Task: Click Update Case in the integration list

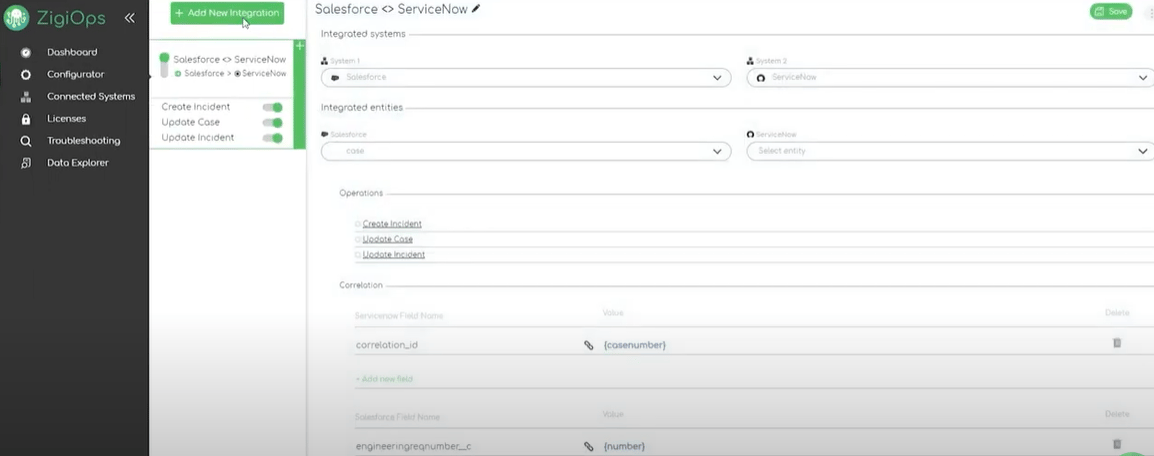Action: [191, 122]
